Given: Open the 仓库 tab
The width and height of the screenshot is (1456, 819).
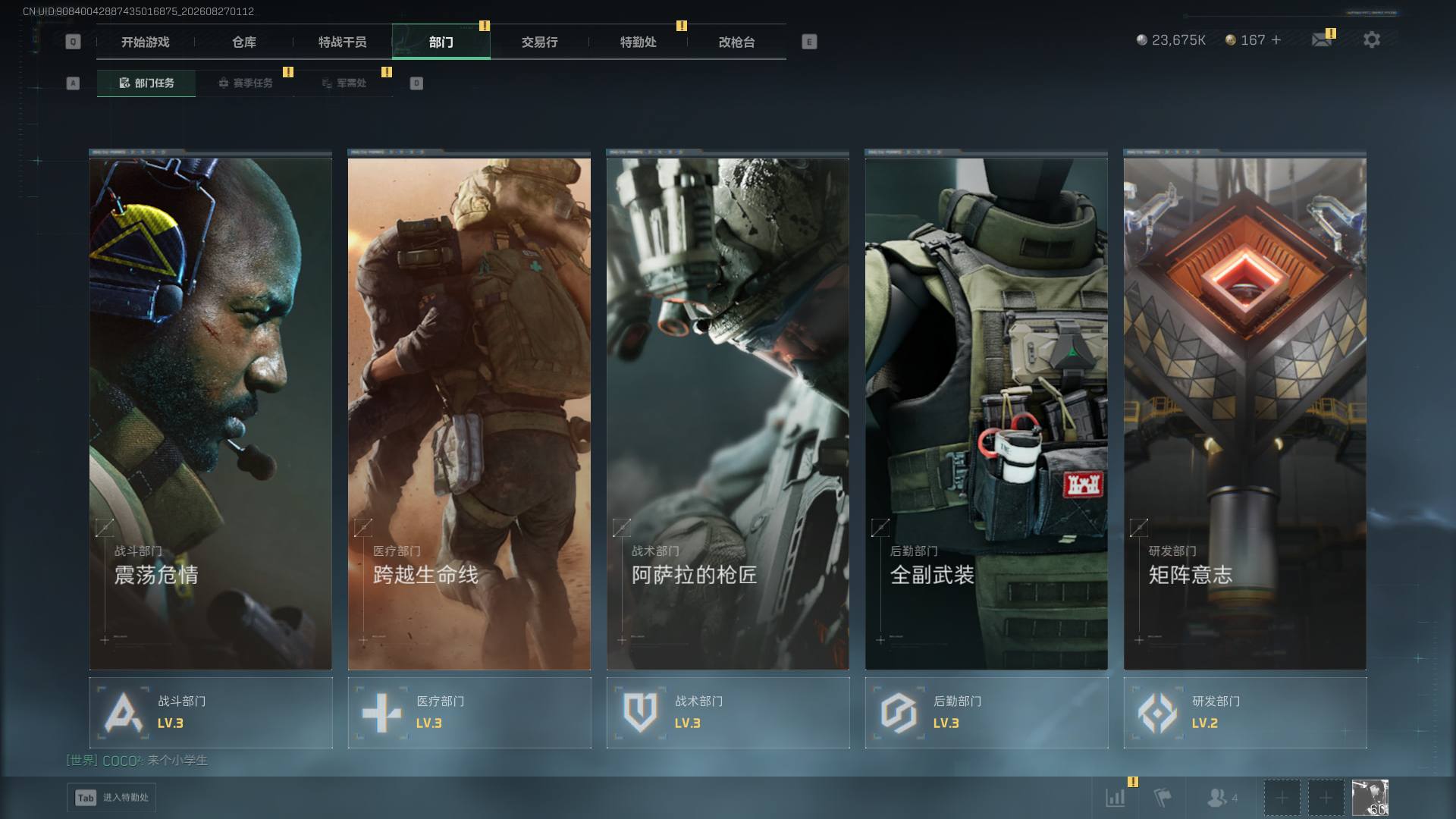Looking at the screenshot, I should [244, 42].
